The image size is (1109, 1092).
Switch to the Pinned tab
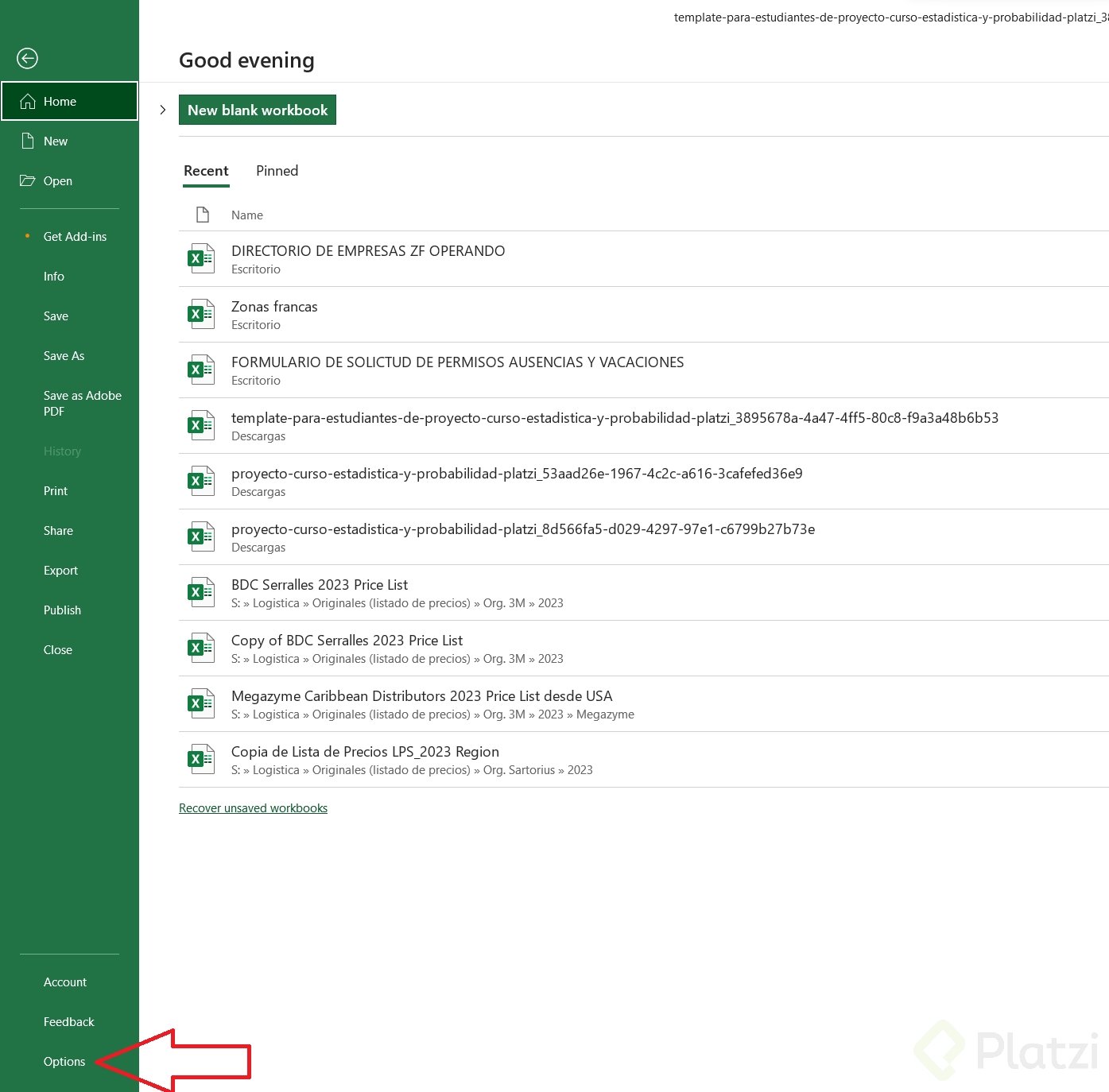pos(276,170)
